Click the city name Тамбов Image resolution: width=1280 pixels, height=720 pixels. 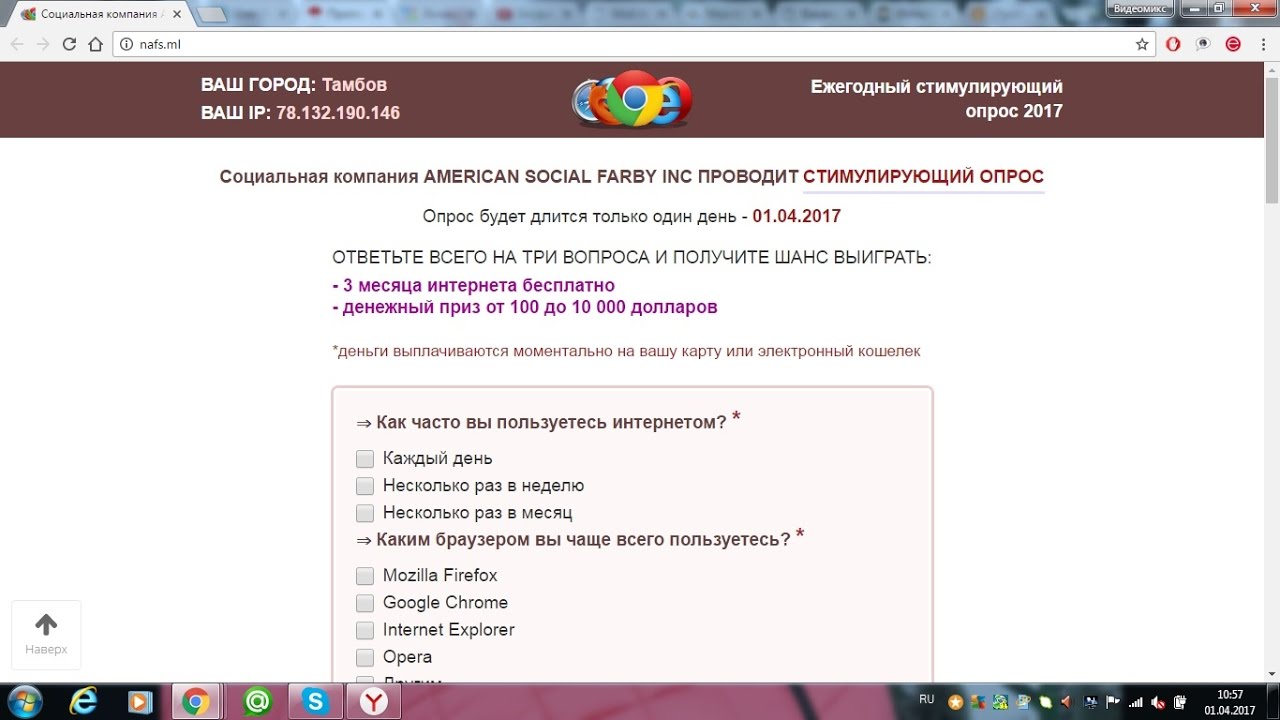click(x=354, y=85)
